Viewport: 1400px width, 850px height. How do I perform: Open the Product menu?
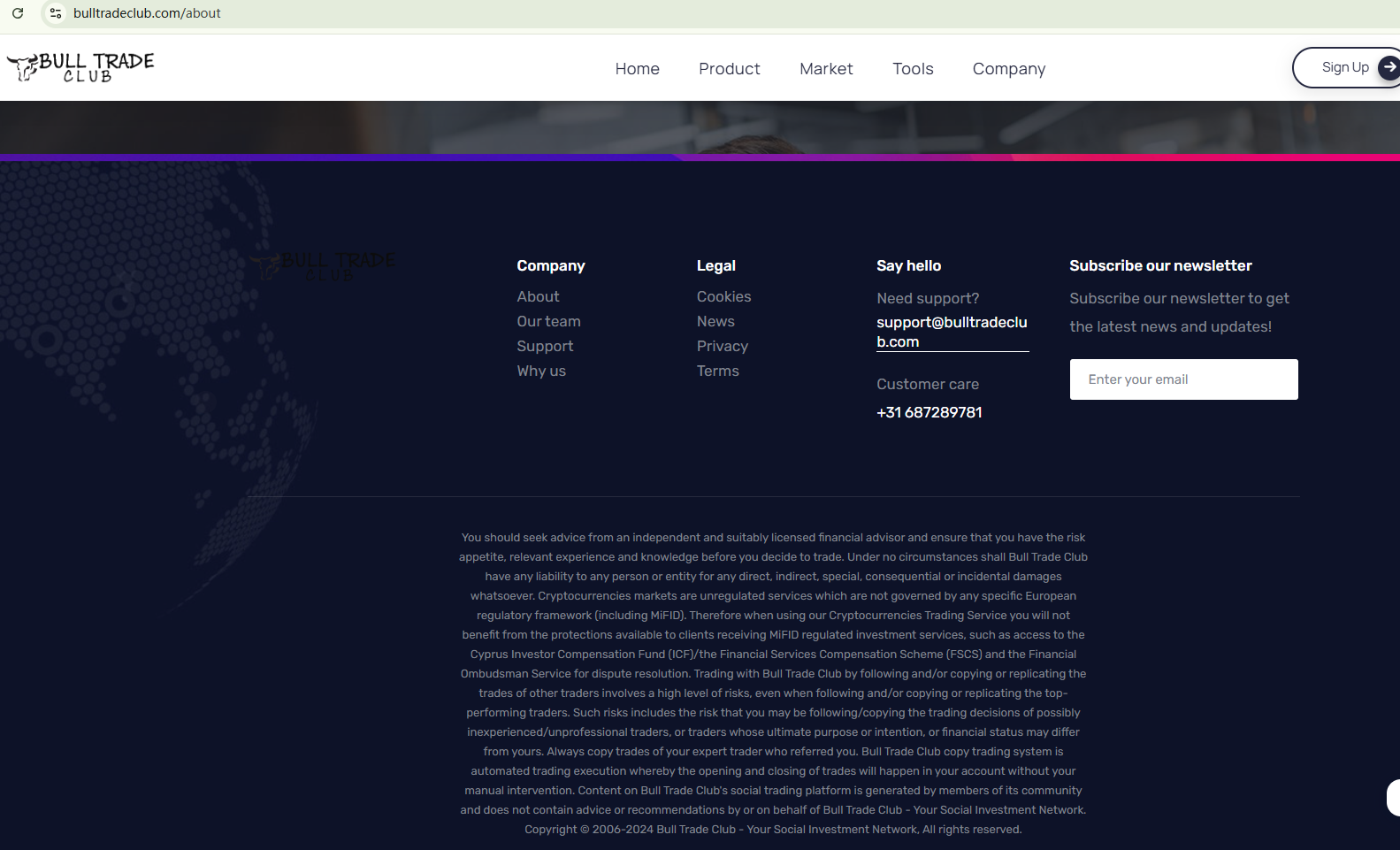coord(730,69)
